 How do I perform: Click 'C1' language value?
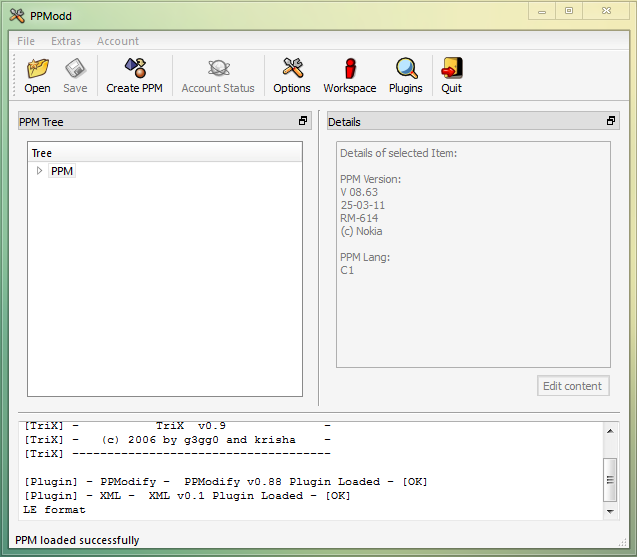click(347, 270)
